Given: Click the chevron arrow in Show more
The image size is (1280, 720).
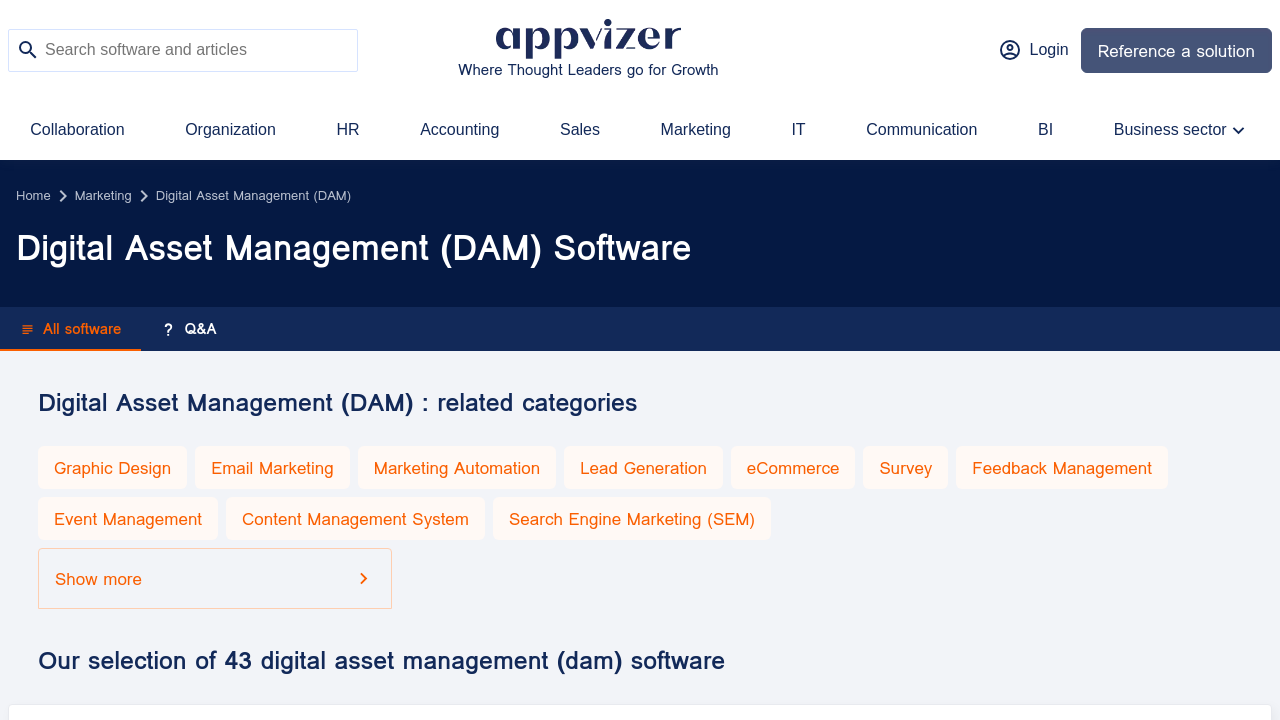Looking at the screenshot, I should pyautogui.click(x=364, y=579).
